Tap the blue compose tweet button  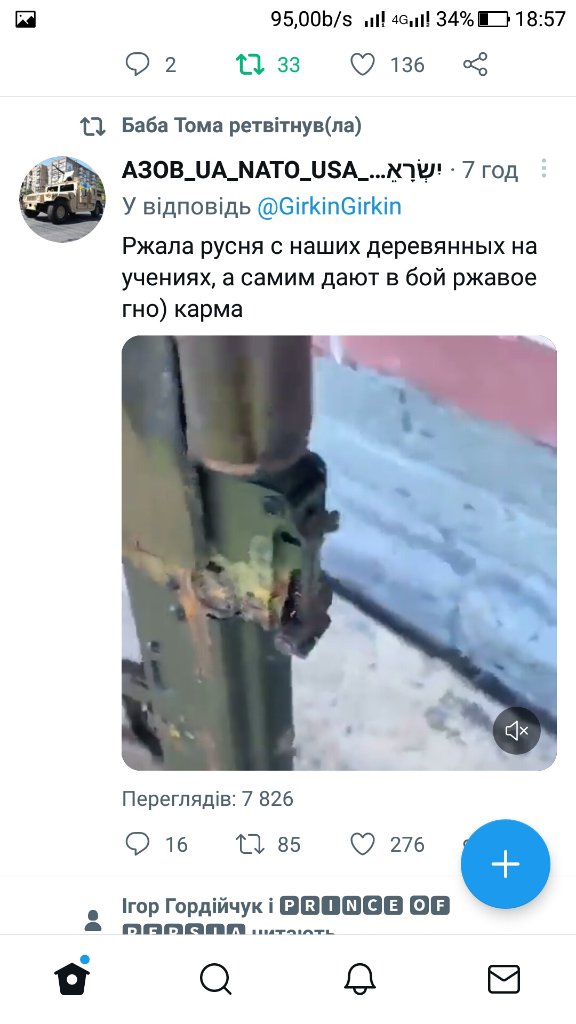click(x=505, y=864)
